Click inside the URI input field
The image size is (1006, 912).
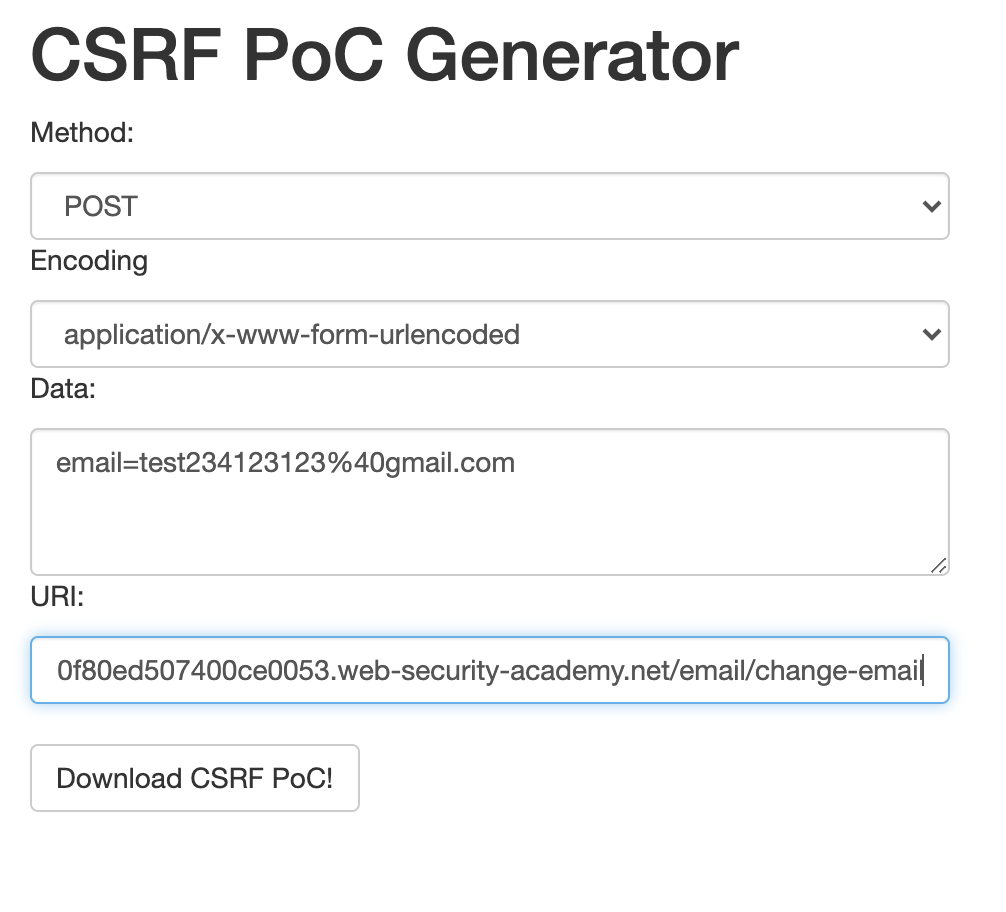(x=489, y=670)
